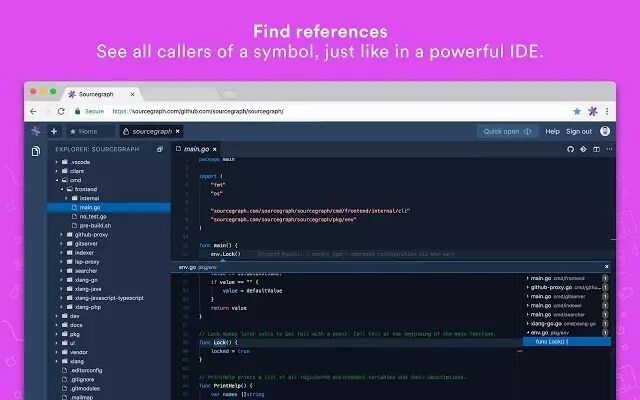
Task: Split the editor with the split icon
Action: [596, 149]
